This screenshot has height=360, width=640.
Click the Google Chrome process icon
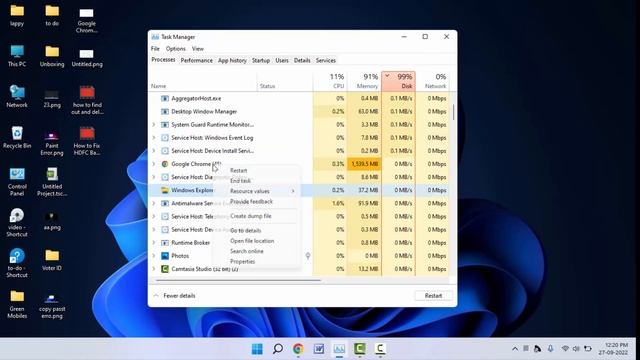(x=165, y=164)
